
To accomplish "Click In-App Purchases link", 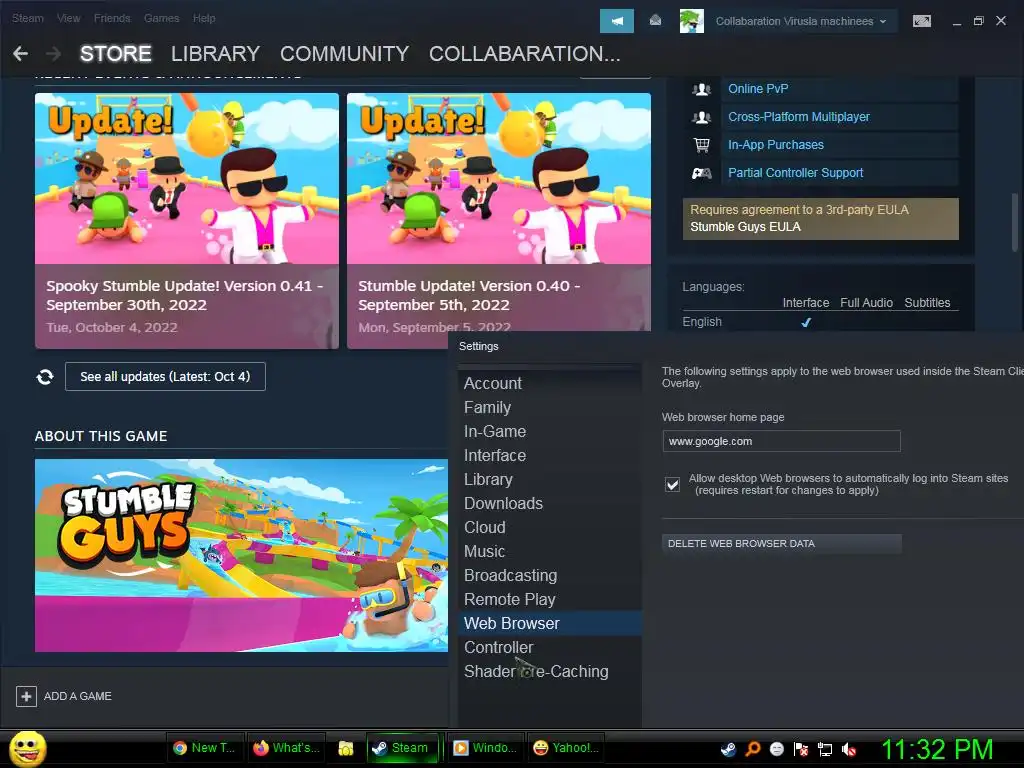I will click(x=776, y=145).
